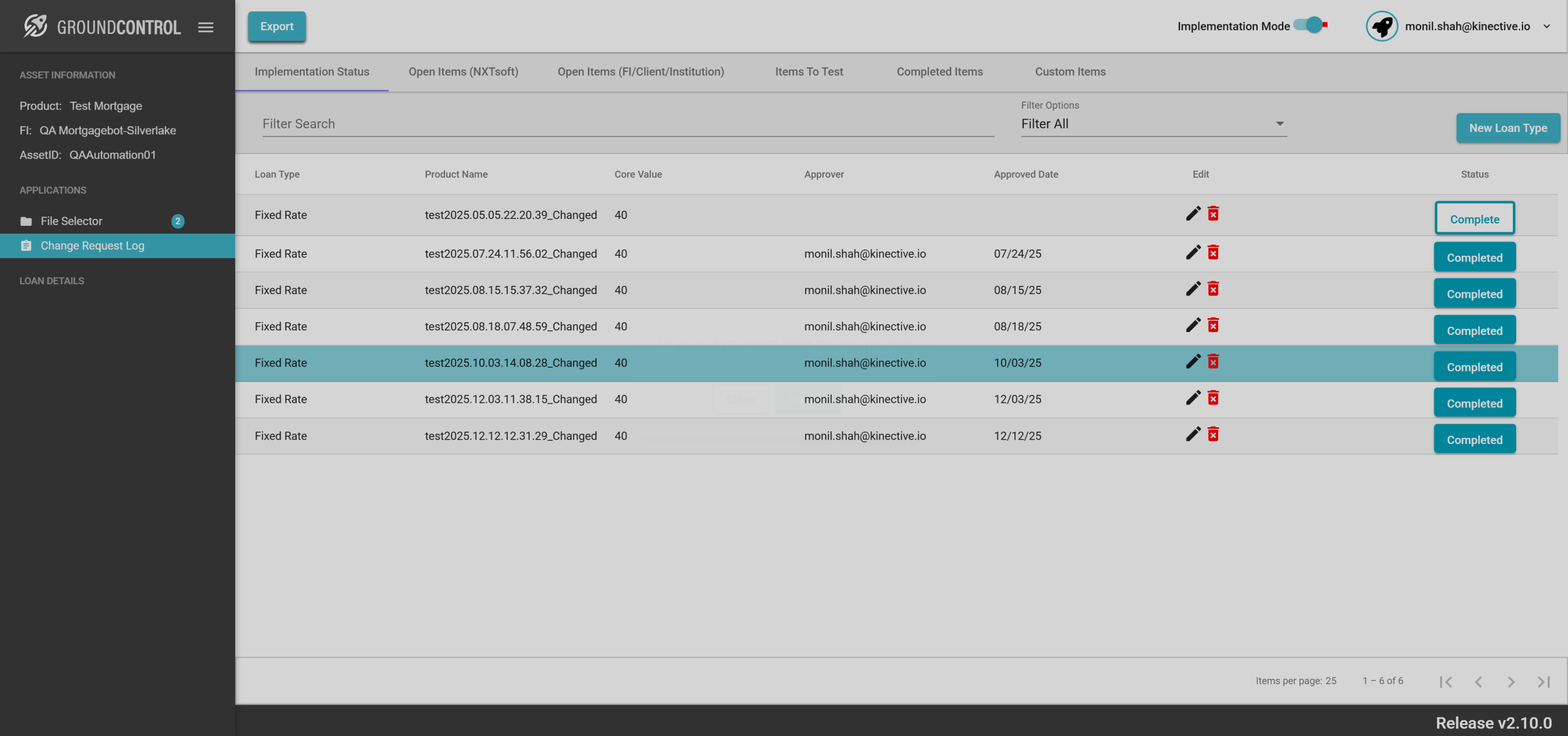Viewport: 1568px width, 736px height.
Task: Click the Filter Search input field
Action: click(x=628, y=124)
